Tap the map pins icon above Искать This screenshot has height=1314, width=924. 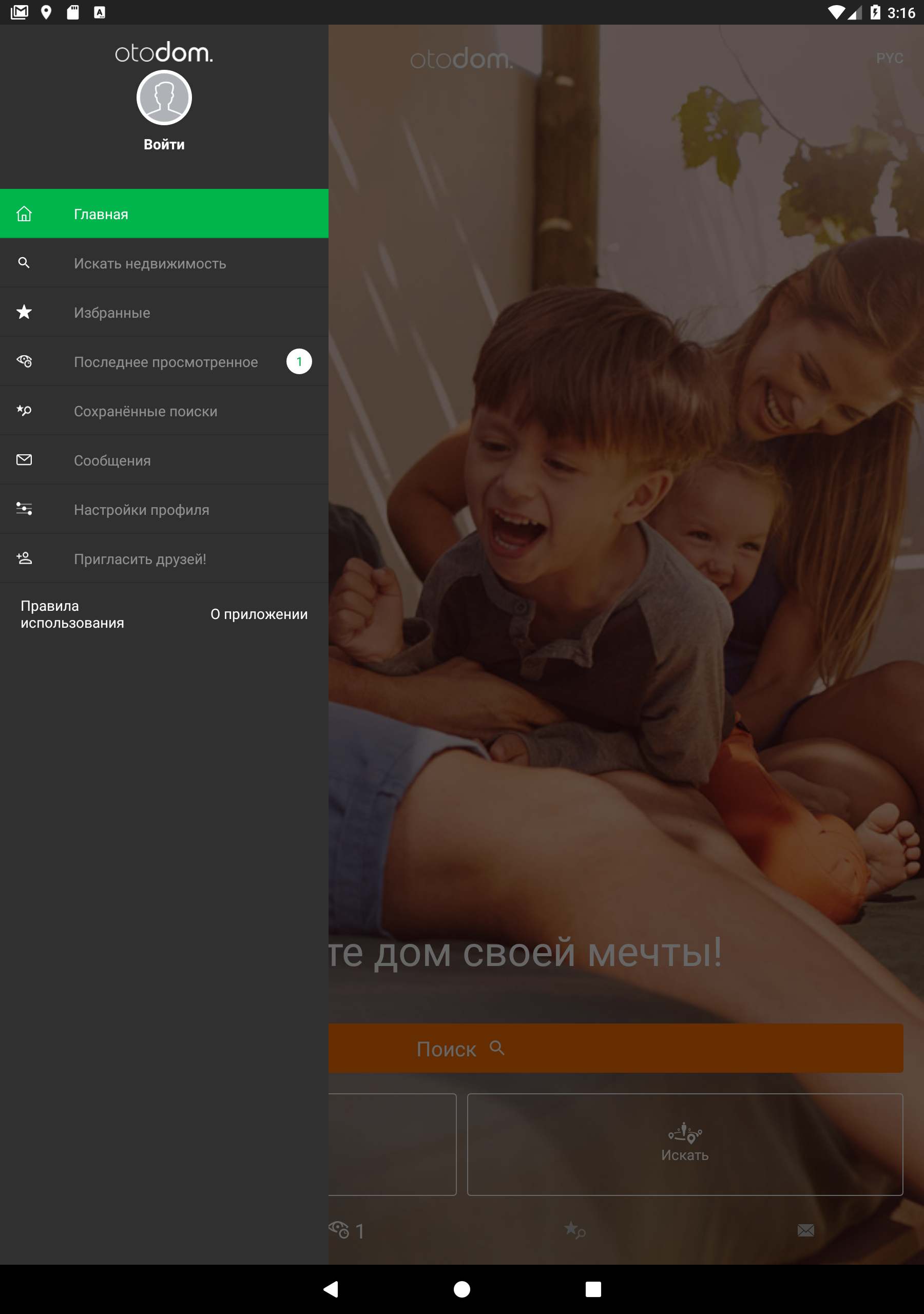pyautogui.click(x=685, y=1134)
